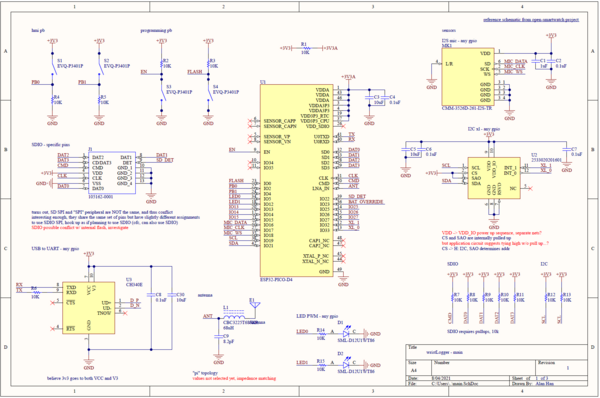Click the E1 antenna symbol

[255, 306]
